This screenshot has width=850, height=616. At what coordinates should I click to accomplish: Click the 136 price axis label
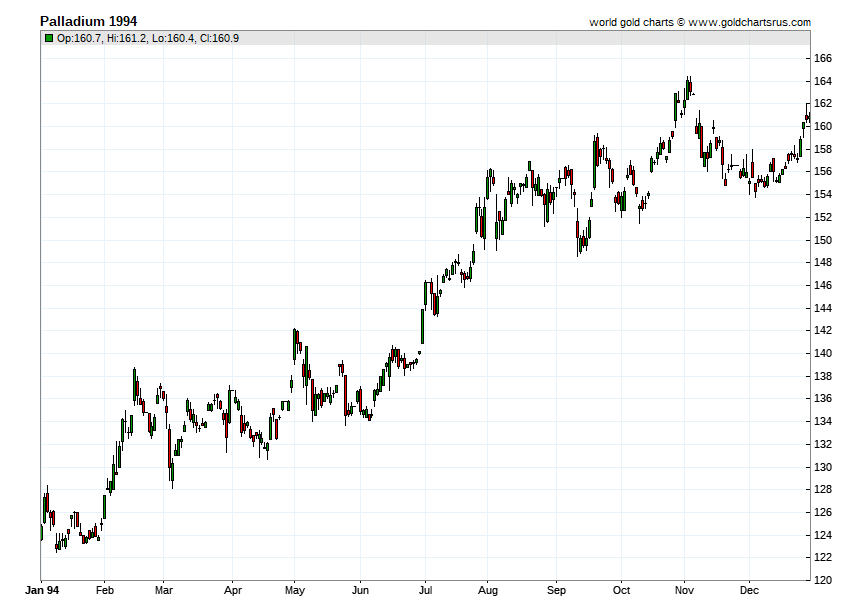coord(823,398)
